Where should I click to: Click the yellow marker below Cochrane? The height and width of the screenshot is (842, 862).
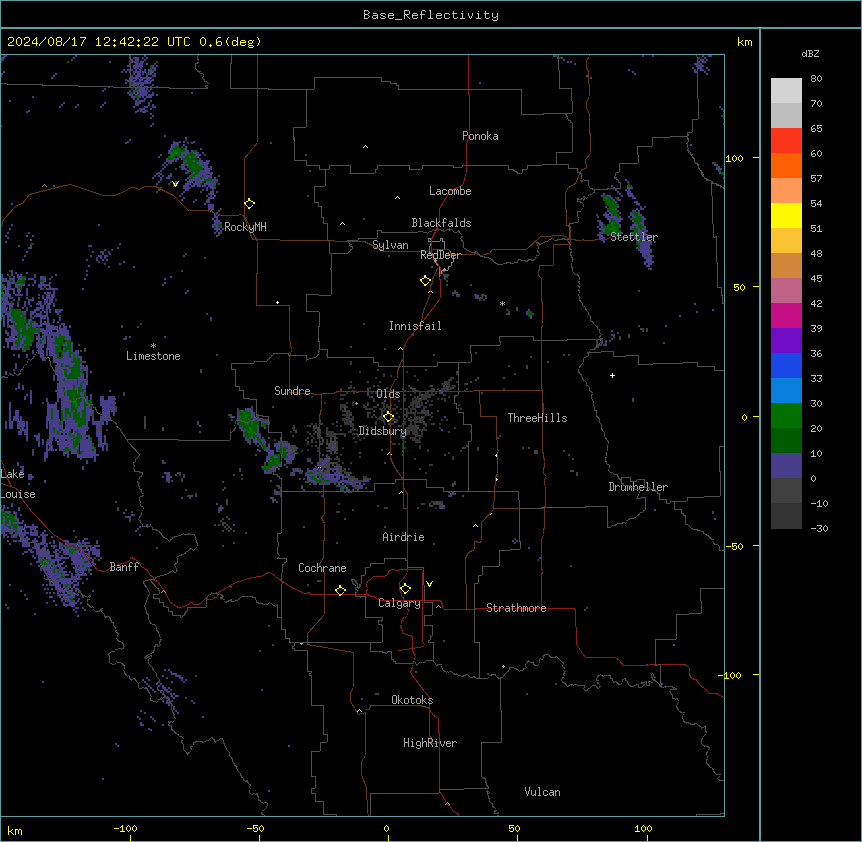(340, 590)
